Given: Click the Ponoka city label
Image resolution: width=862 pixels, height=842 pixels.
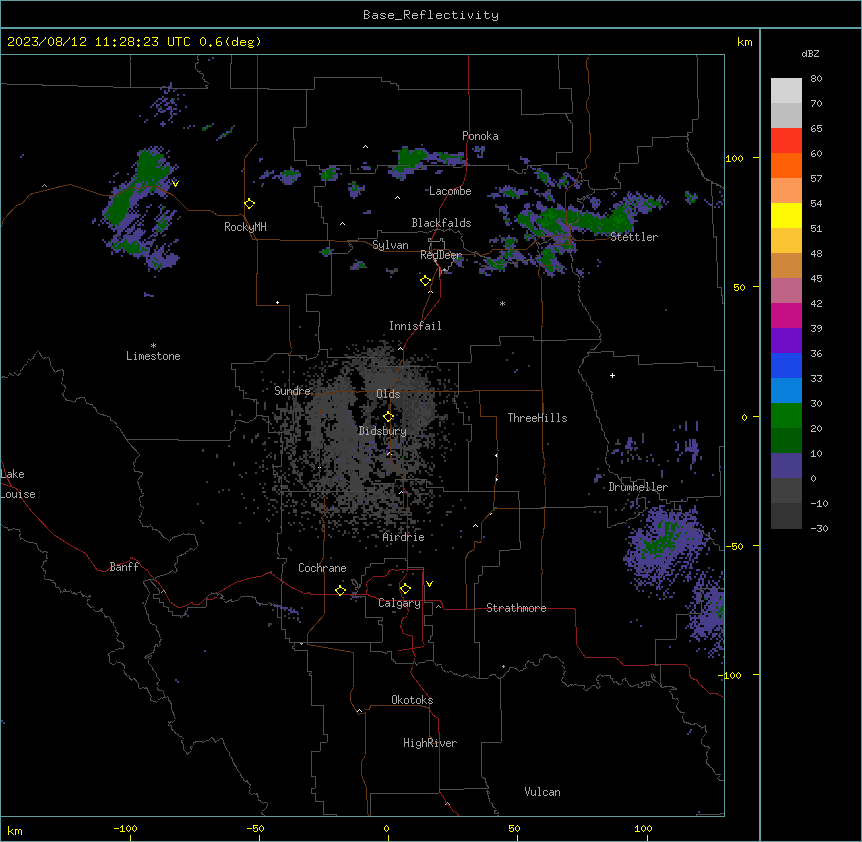Looking at the screenshot, I should click(480, 136).
